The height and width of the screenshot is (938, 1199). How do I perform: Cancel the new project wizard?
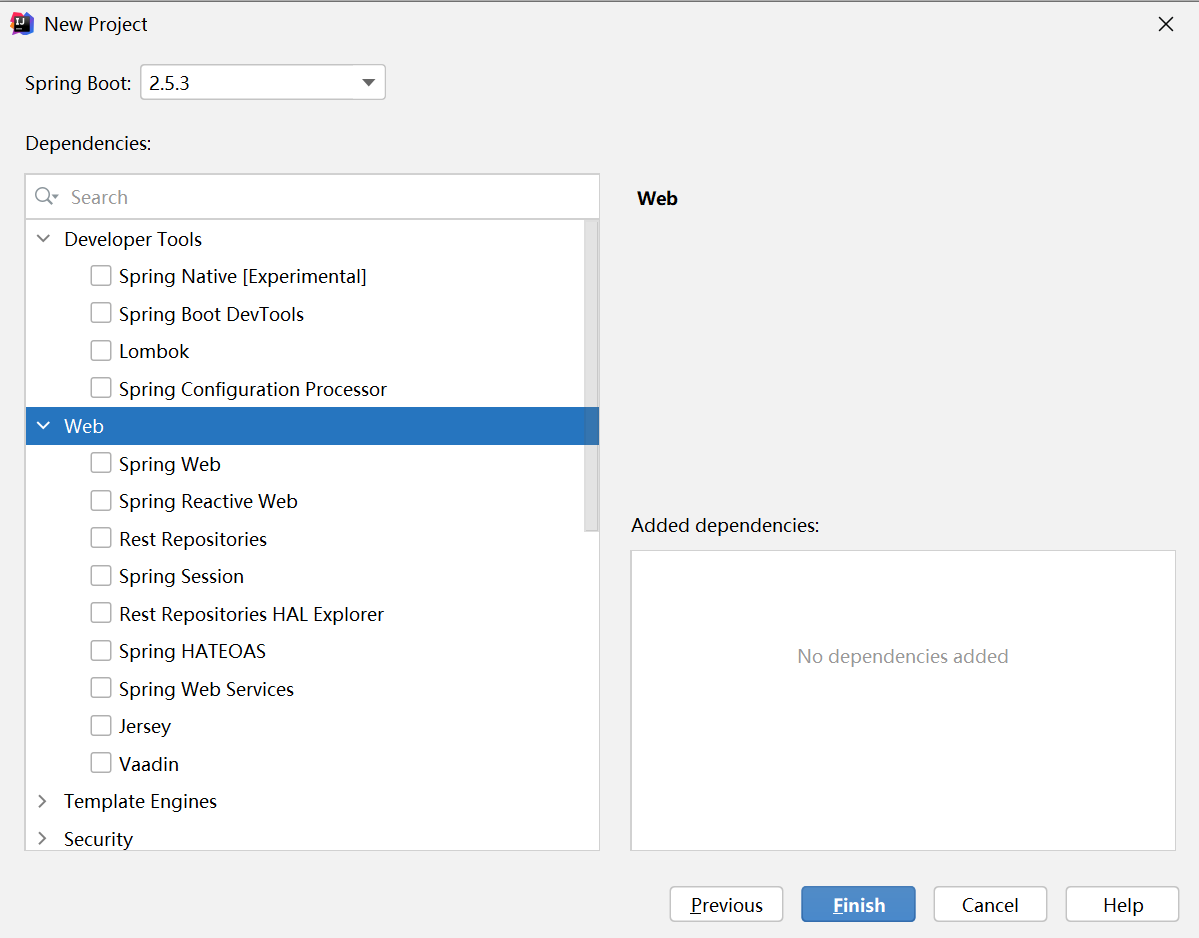click(990, 904)
